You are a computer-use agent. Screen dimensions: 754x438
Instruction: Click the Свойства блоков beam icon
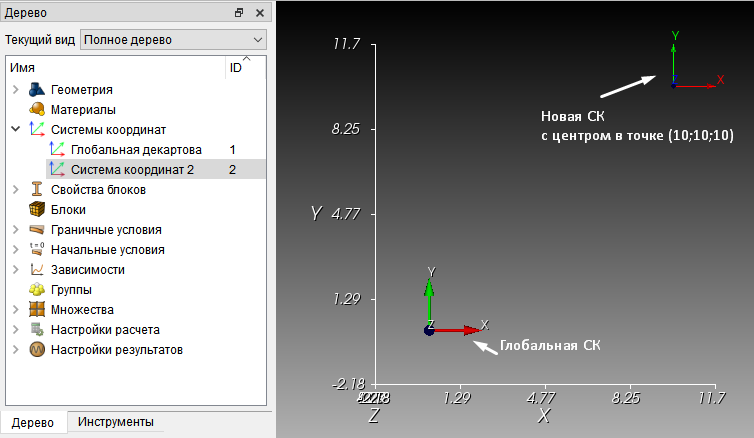(37, 189)
